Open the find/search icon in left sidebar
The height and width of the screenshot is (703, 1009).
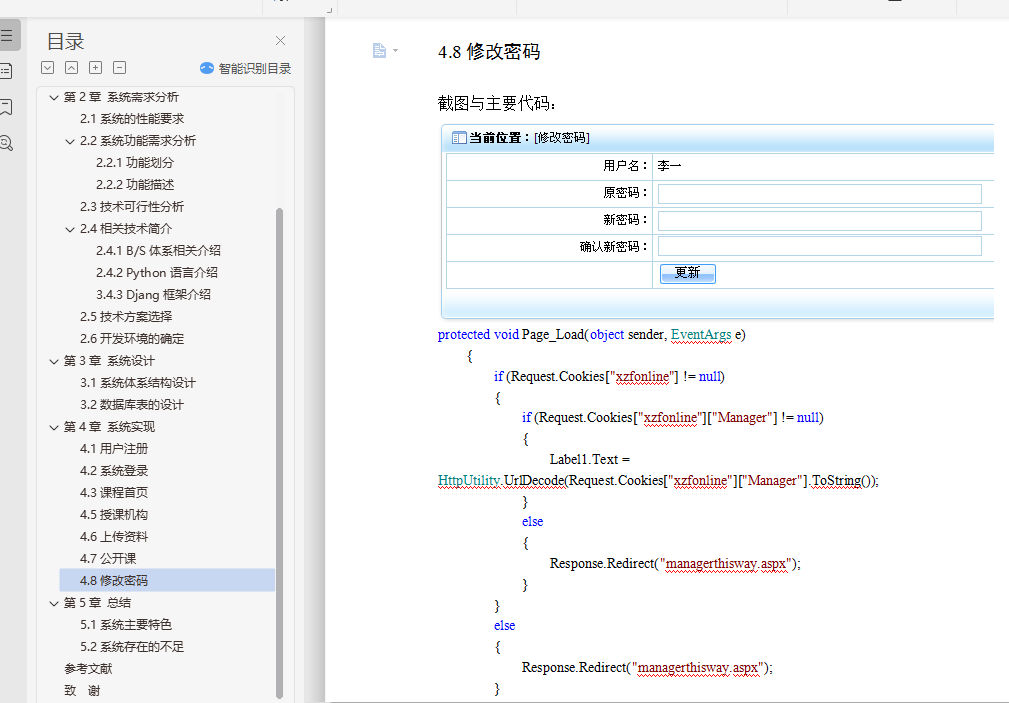(x=6, y=143)
